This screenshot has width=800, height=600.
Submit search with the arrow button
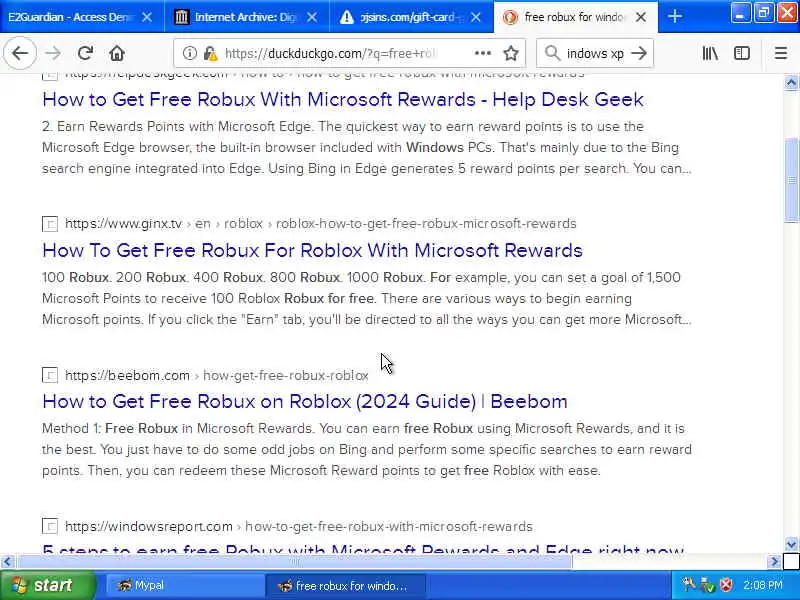[639, 53]
